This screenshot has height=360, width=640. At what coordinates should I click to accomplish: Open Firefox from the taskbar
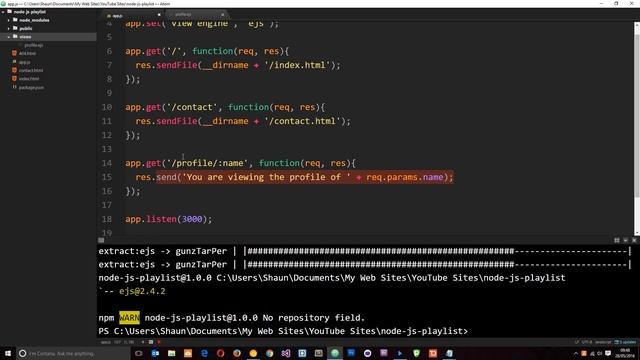(x=237, y=353)
